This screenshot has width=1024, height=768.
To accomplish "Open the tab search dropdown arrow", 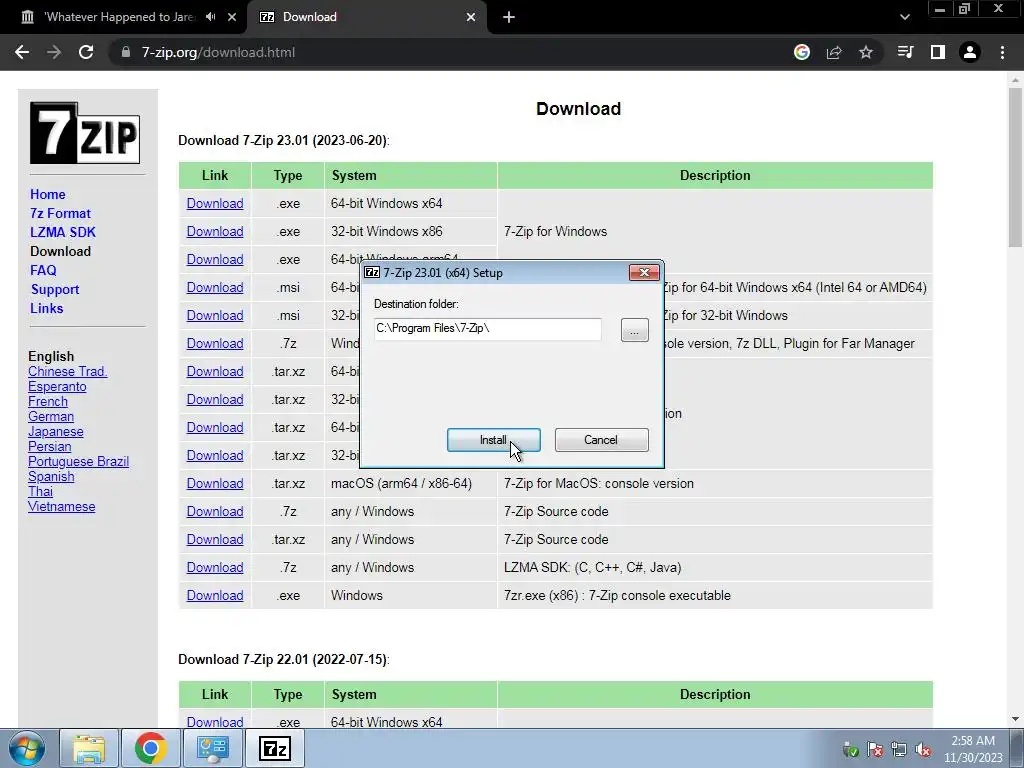I will pos(904,17).
